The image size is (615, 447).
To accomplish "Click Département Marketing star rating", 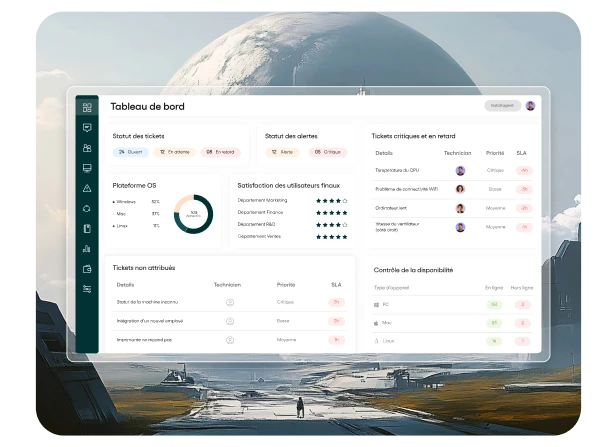I will pos(331,200).
